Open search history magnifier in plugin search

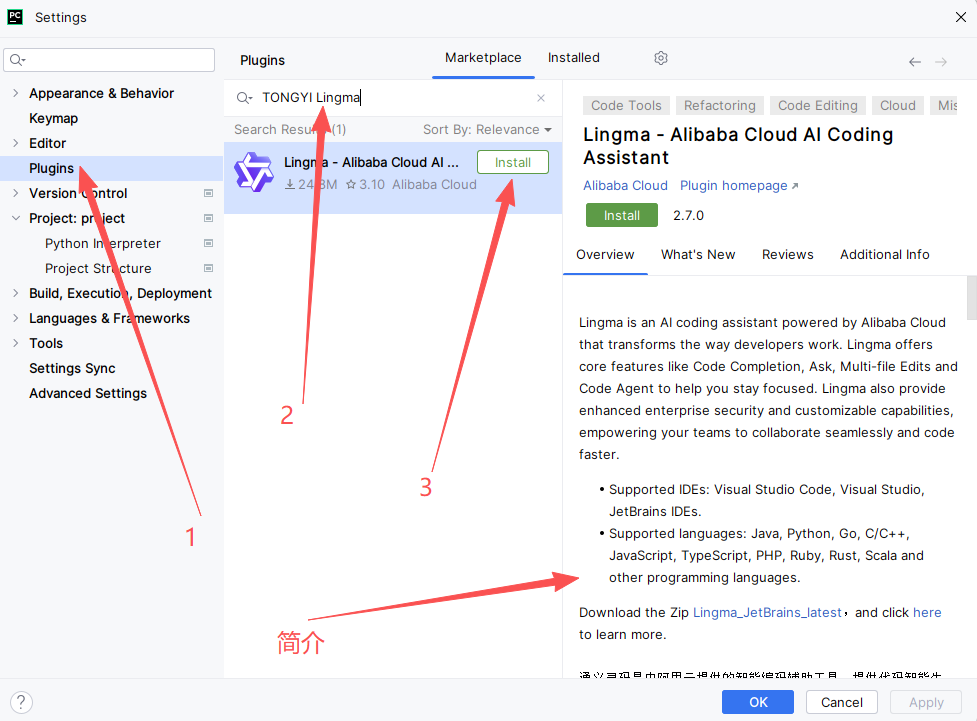(x=244, y=98)
